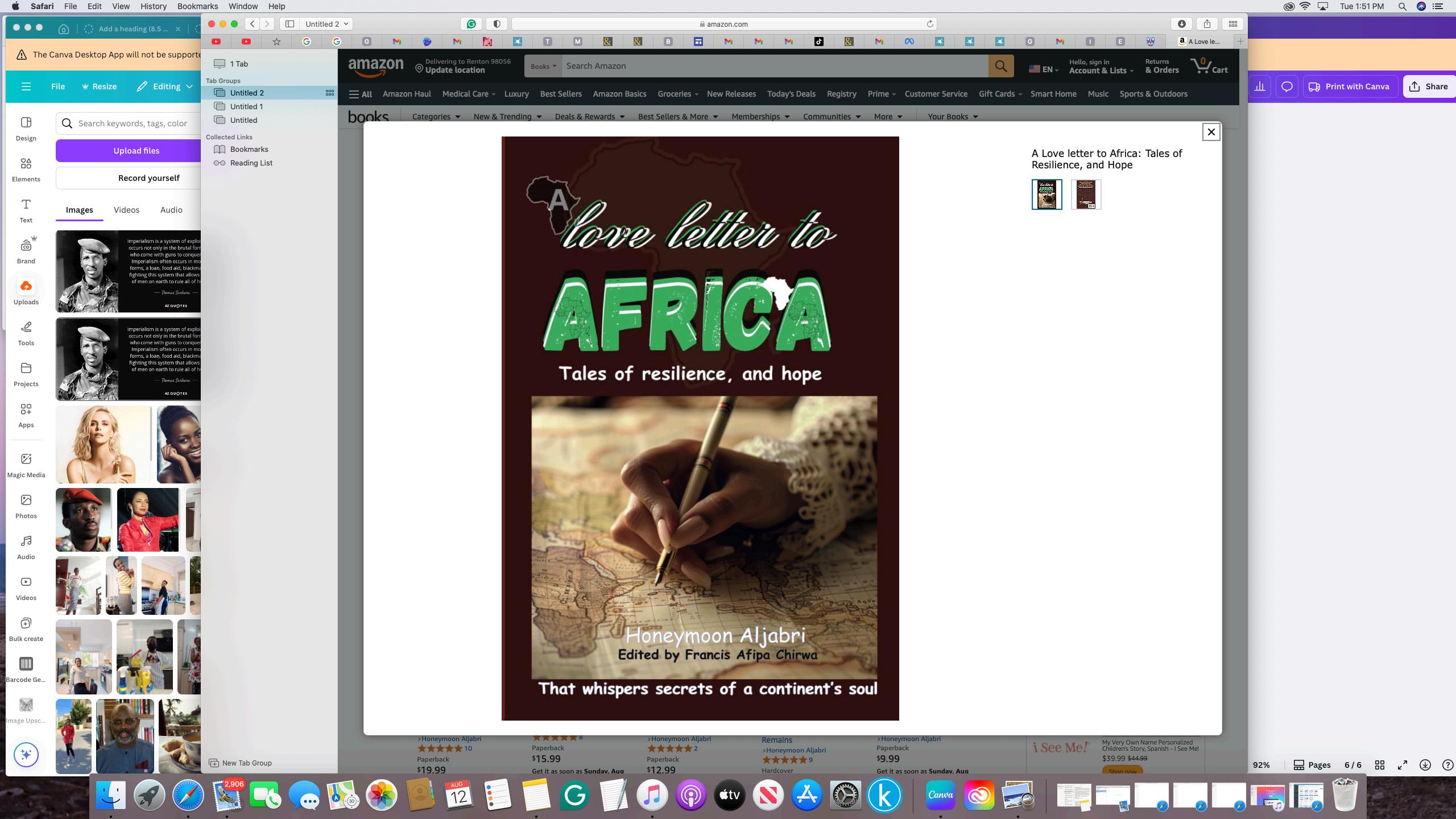Click the Safari share icon
1456x819 pixels.
[x=1207, y=24]
